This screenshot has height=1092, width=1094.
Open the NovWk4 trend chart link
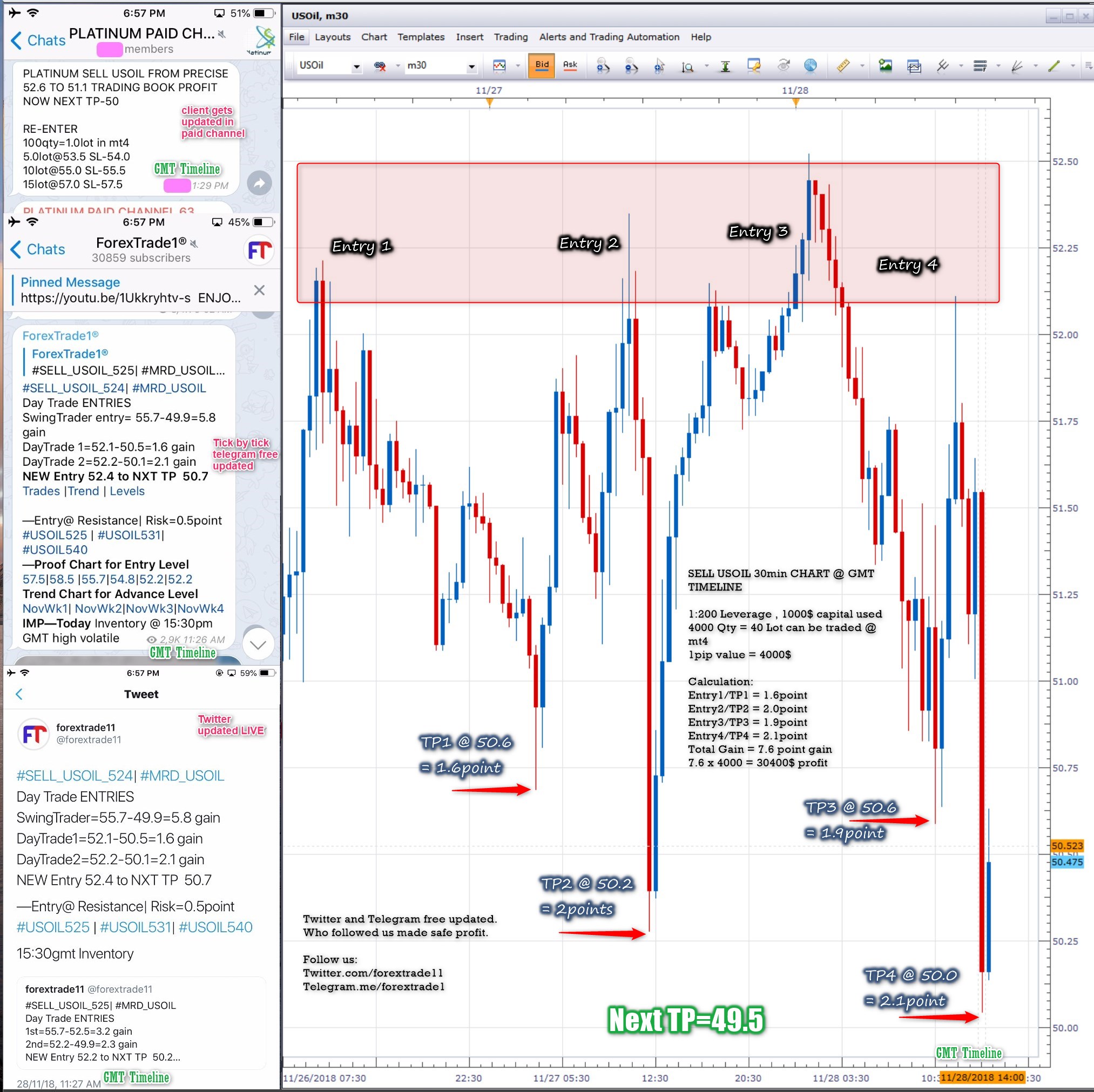click(x=200, y=609)
